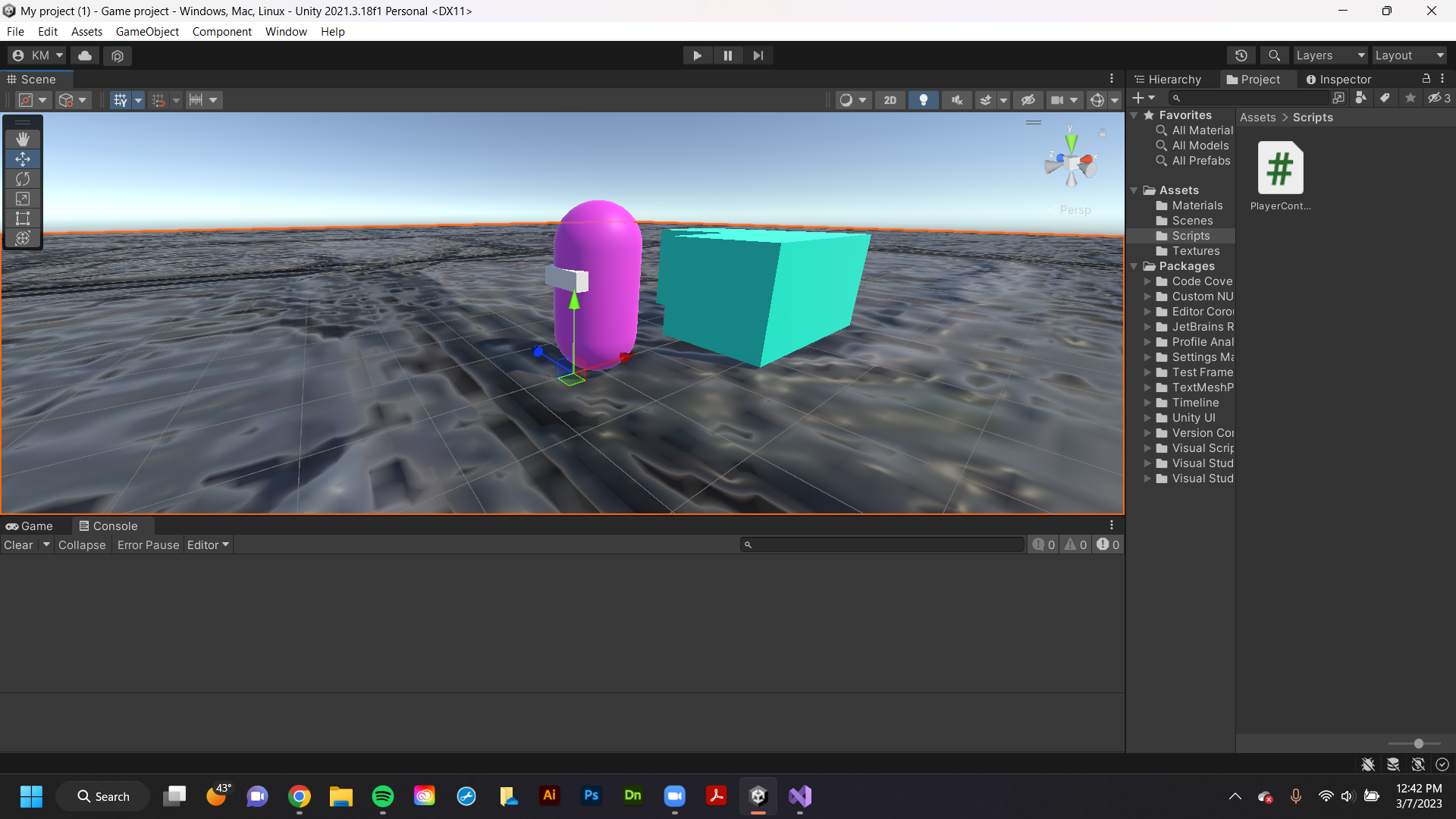Screen dimensions: 1456x819
Task: Expand the Timeline package folder
Action: (1147, 403)
